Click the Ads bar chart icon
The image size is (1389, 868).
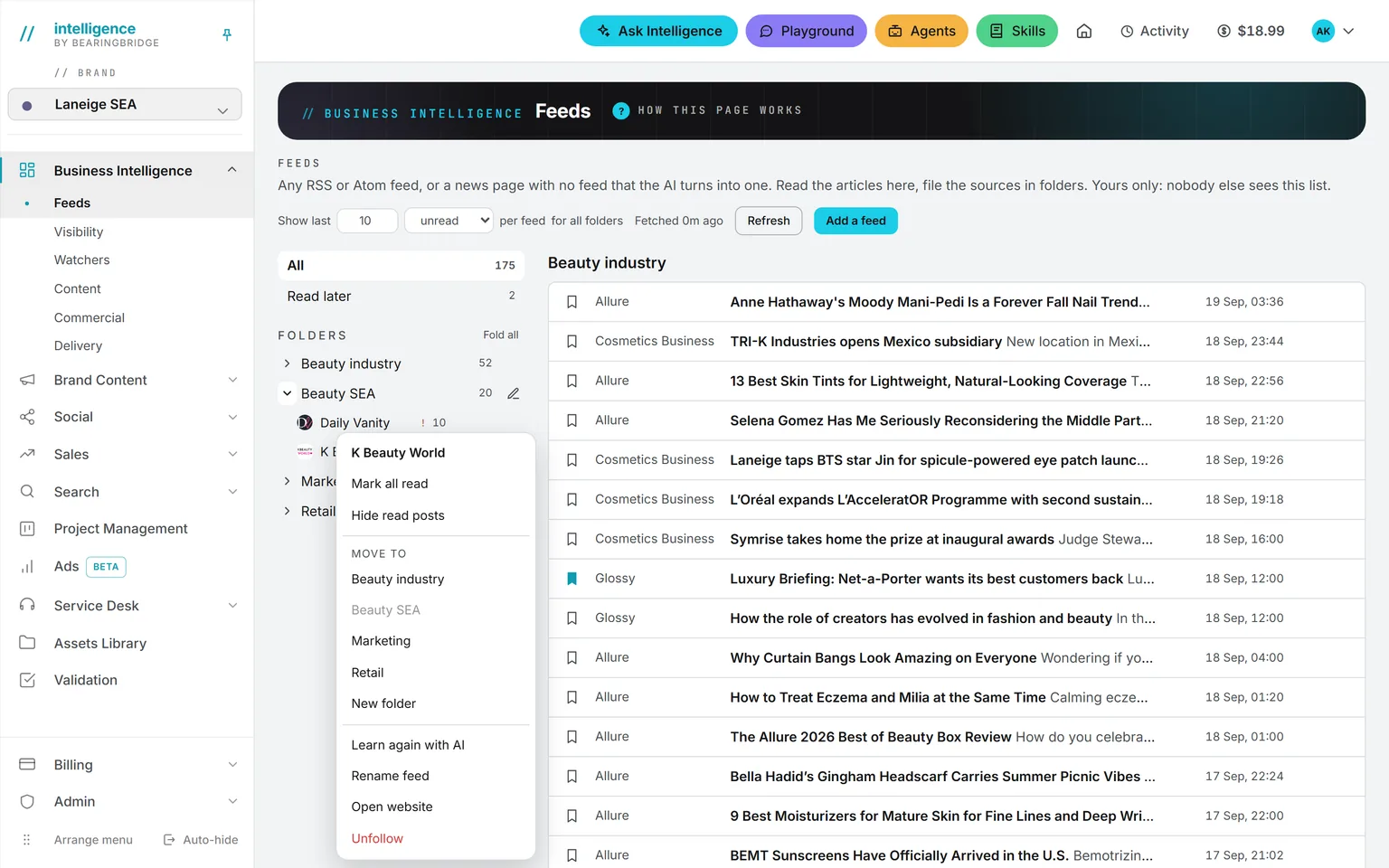pyautogui.click(x=27, y=567)
